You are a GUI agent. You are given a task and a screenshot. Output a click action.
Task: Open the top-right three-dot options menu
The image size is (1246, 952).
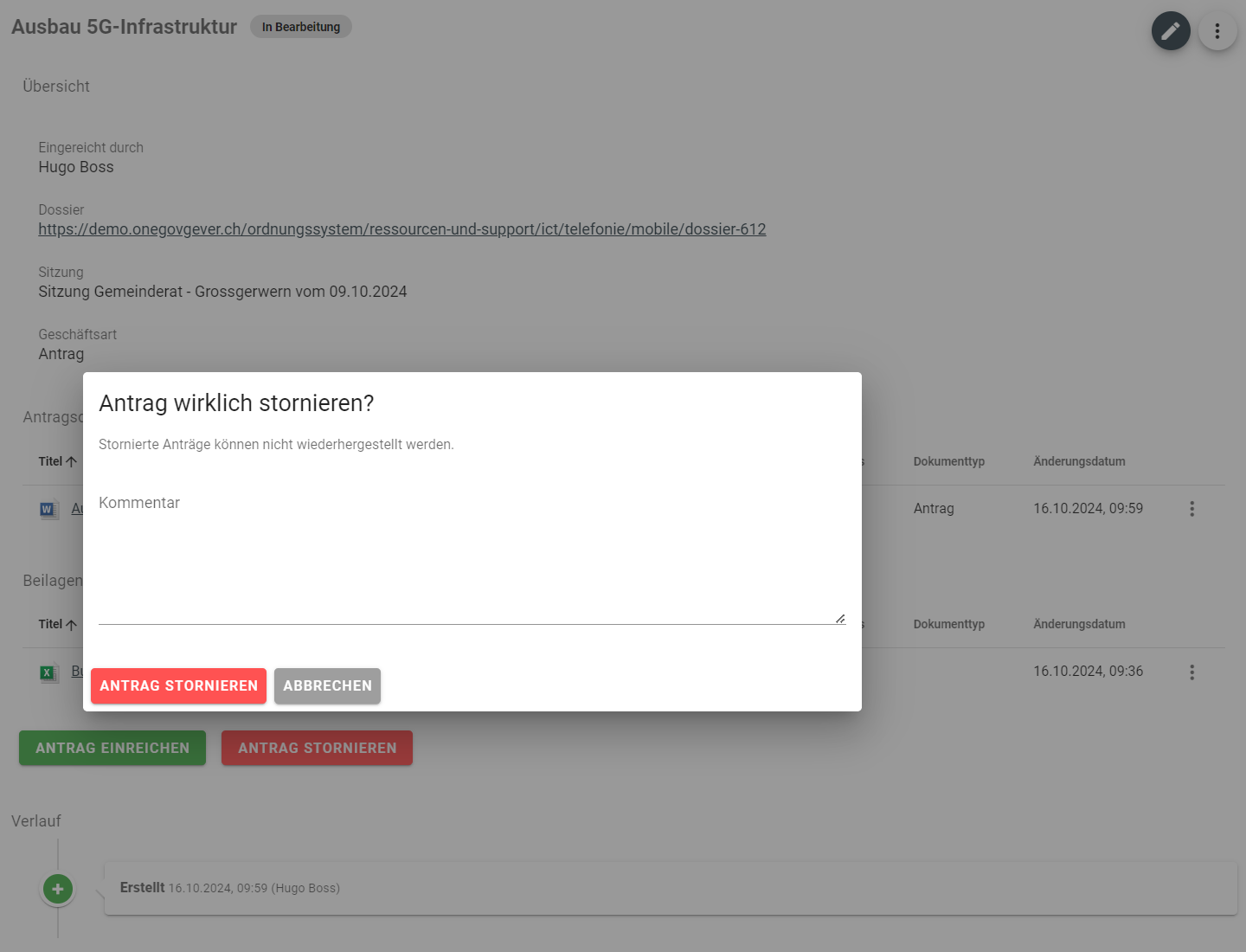point(1217,31)
